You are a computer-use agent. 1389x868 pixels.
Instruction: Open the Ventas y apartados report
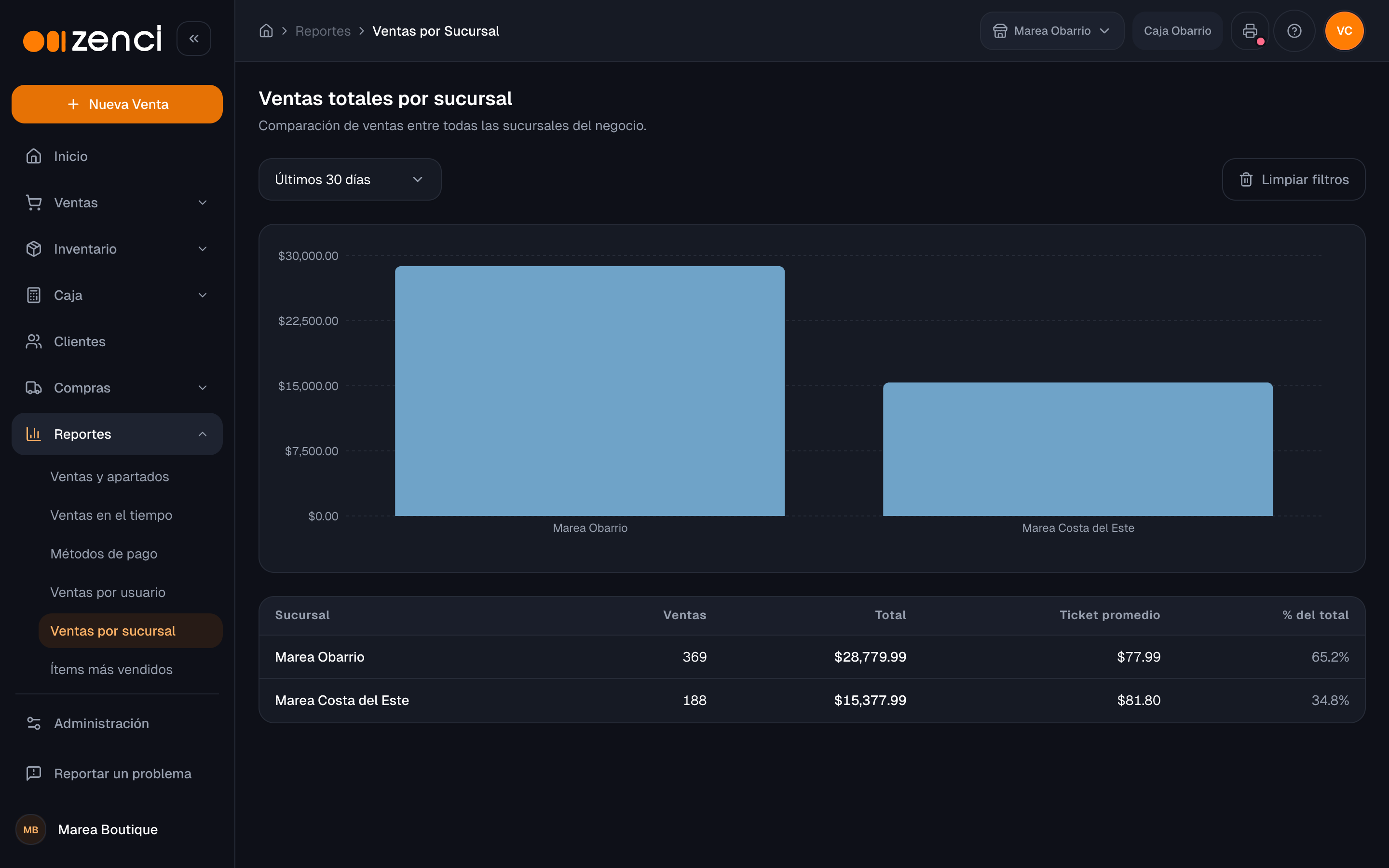(109, 476)
